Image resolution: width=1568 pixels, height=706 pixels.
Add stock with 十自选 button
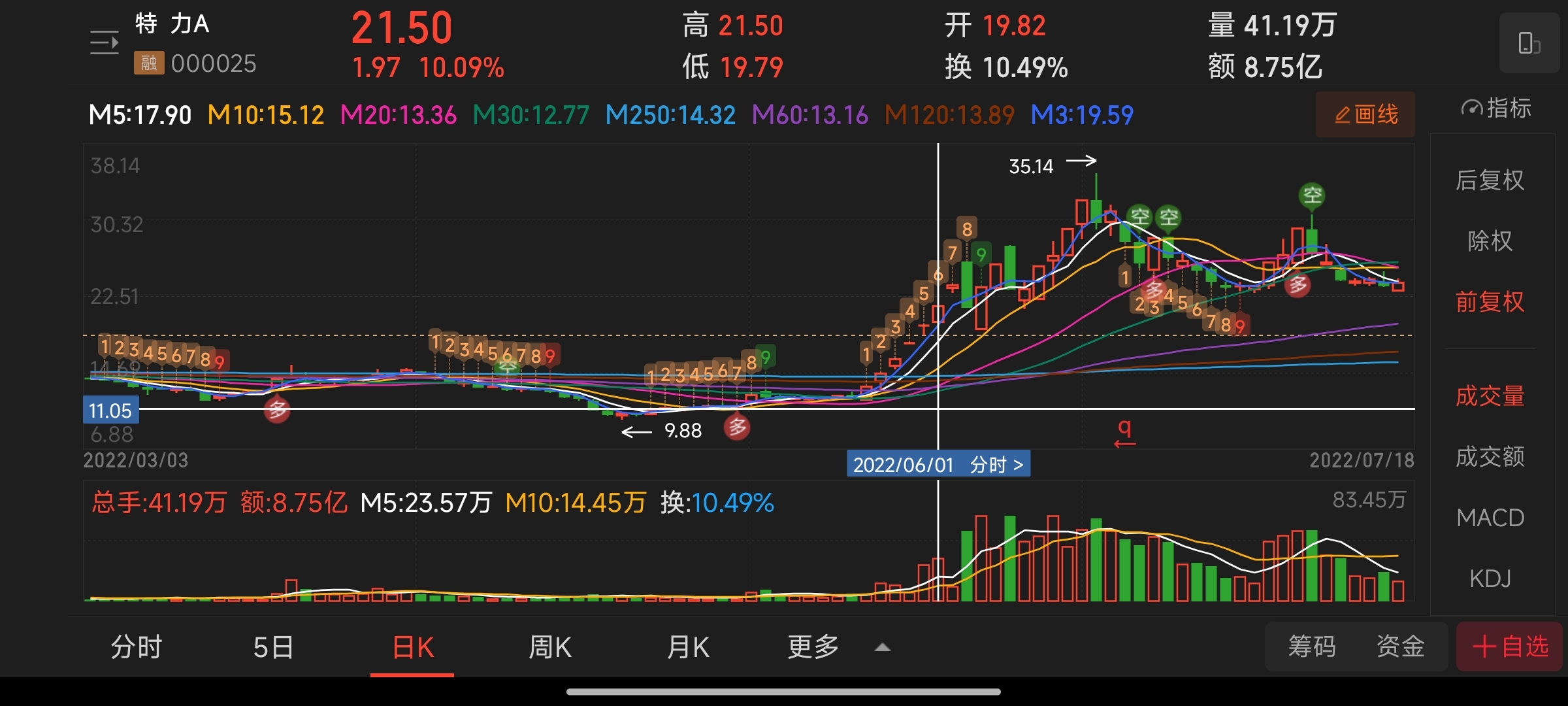point(1510,647)
